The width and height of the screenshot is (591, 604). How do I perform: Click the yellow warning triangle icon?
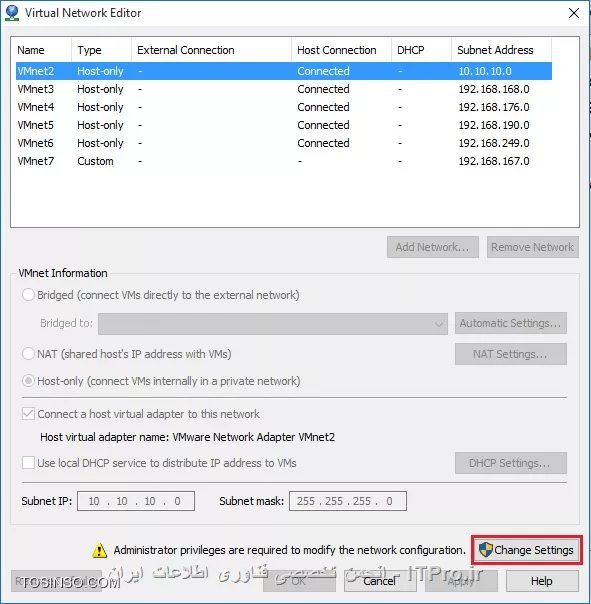coord(99,550)
